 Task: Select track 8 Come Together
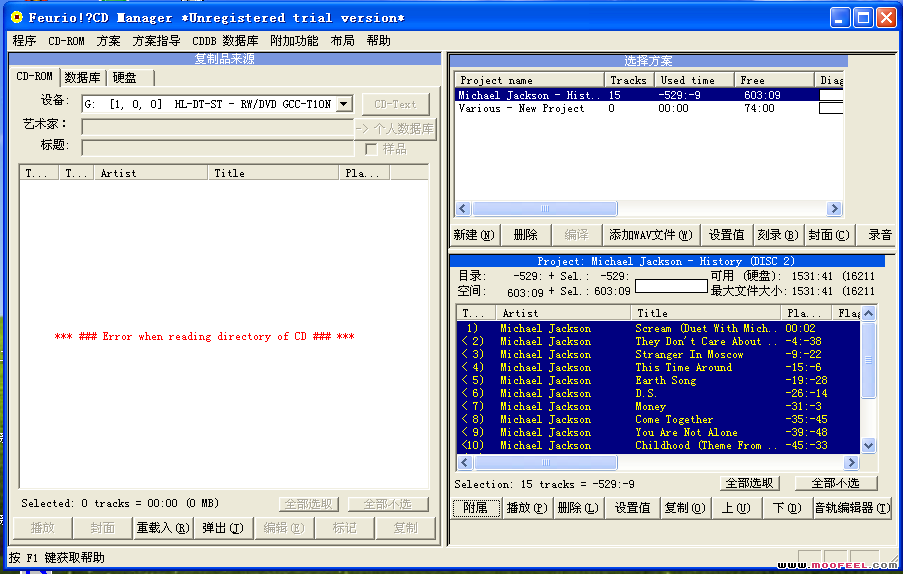point(658,420)
